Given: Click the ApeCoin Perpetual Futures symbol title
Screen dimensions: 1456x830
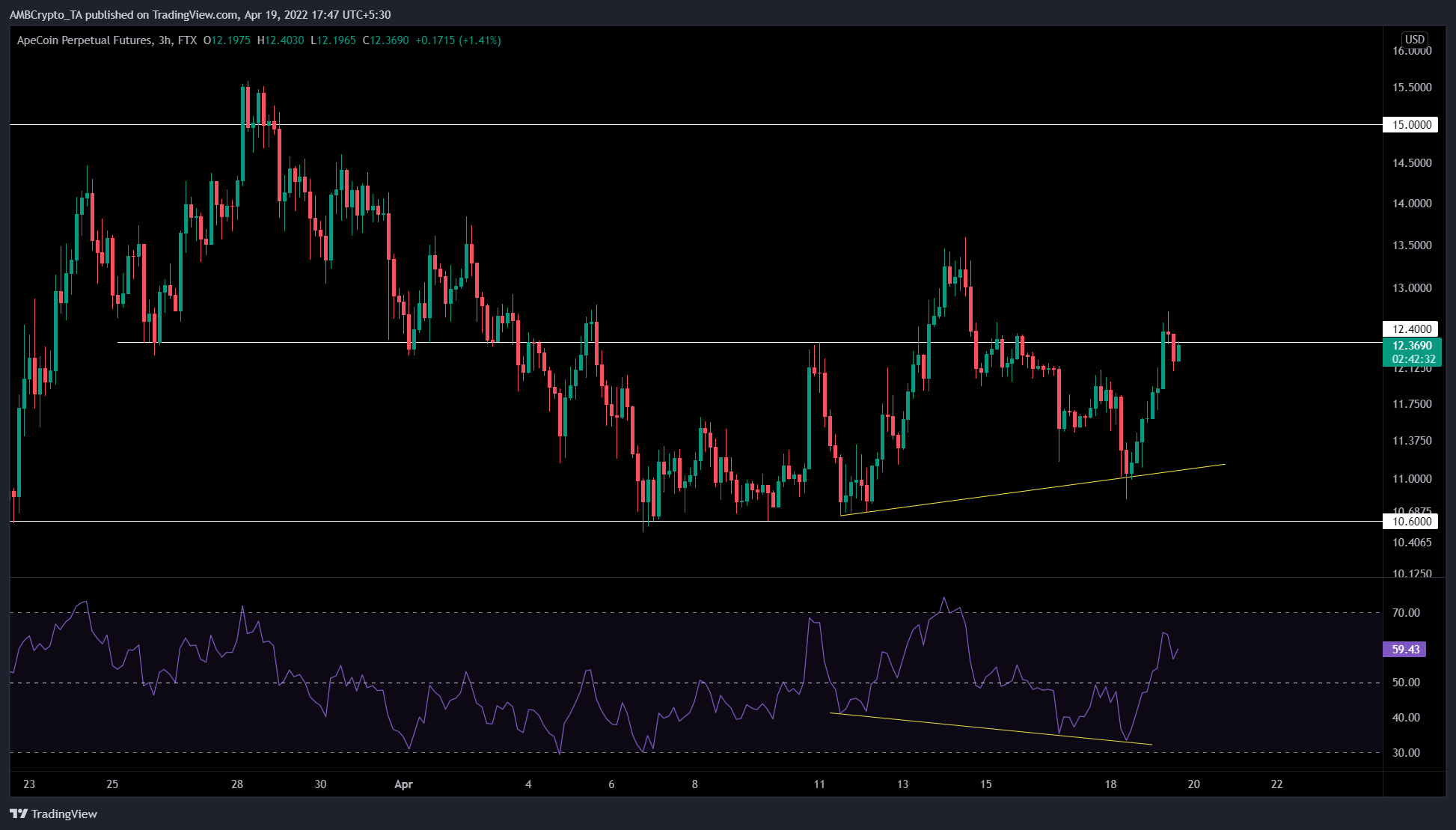Looking at the screenshot, I should [84, 40].
